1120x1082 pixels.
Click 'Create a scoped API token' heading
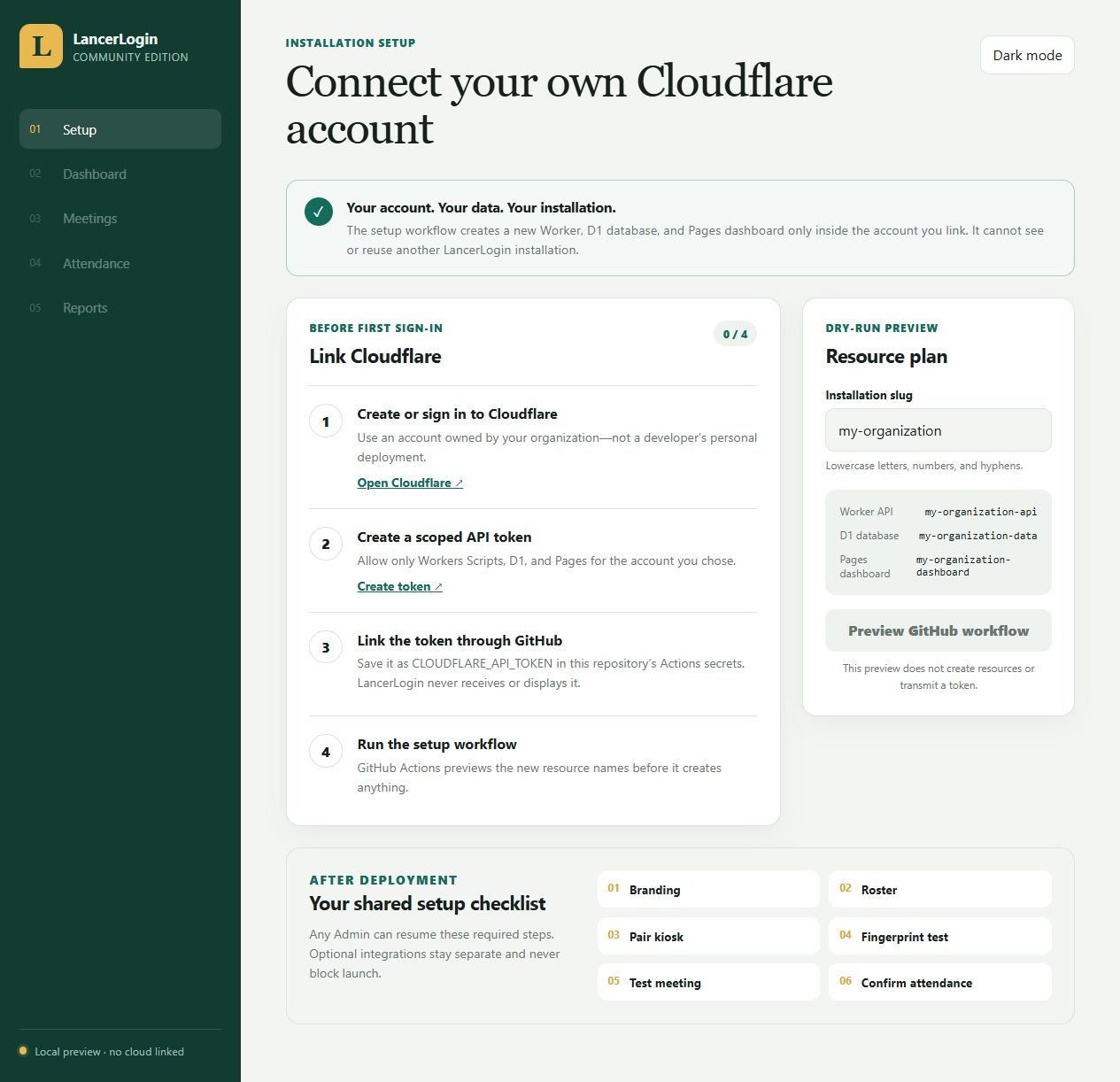[444, 537]
